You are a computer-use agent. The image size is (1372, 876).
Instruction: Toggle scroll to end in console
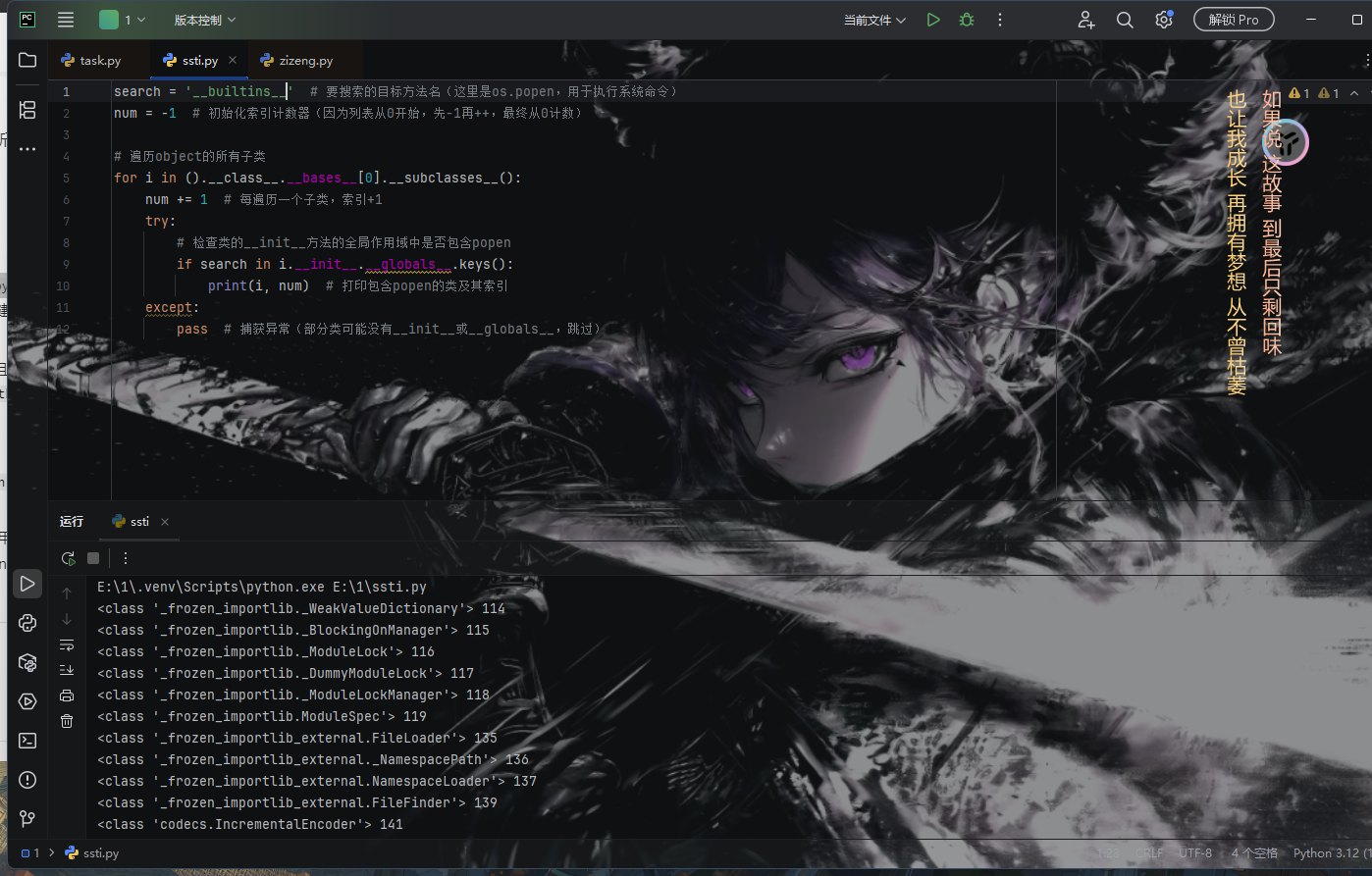tap(67, 670)
